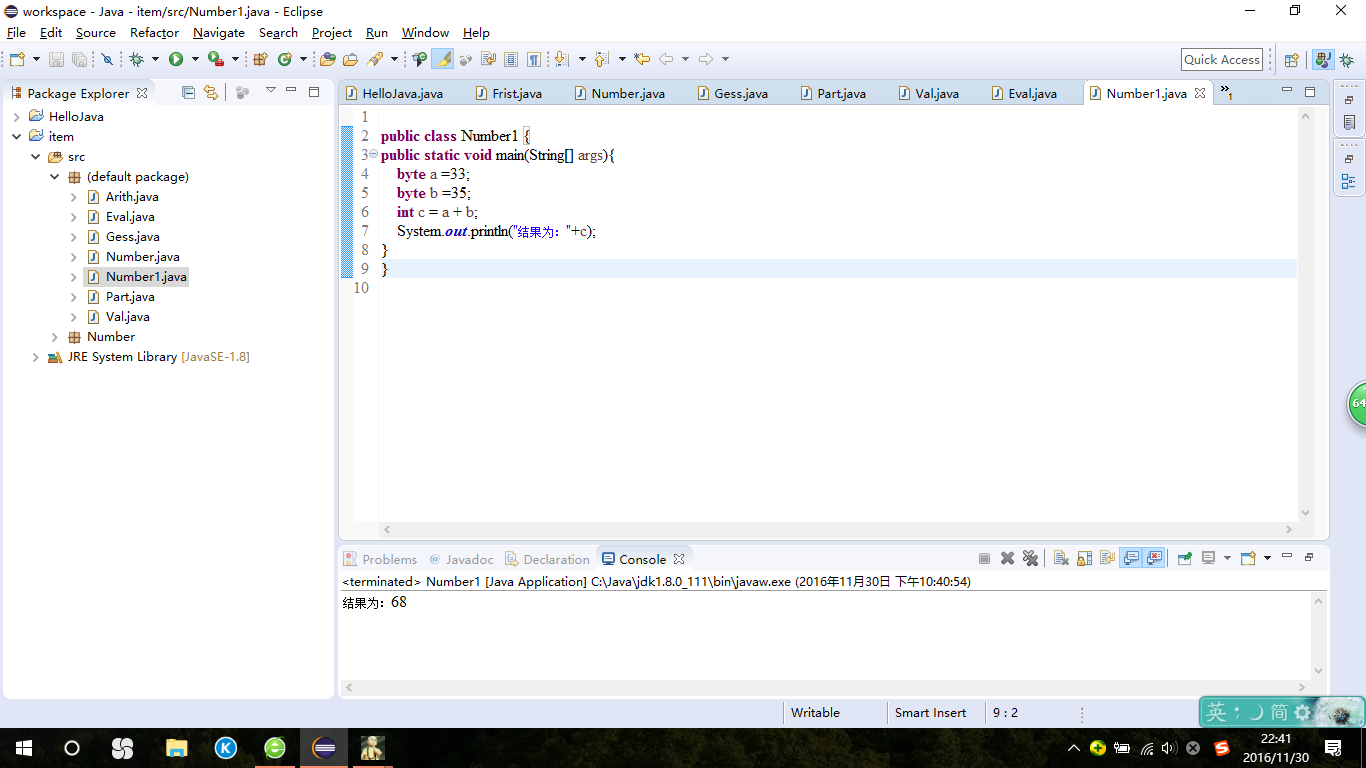Switch to the Debug perspective icon
Viewport: 1366px width, 768px height.
click(1346, 59)
